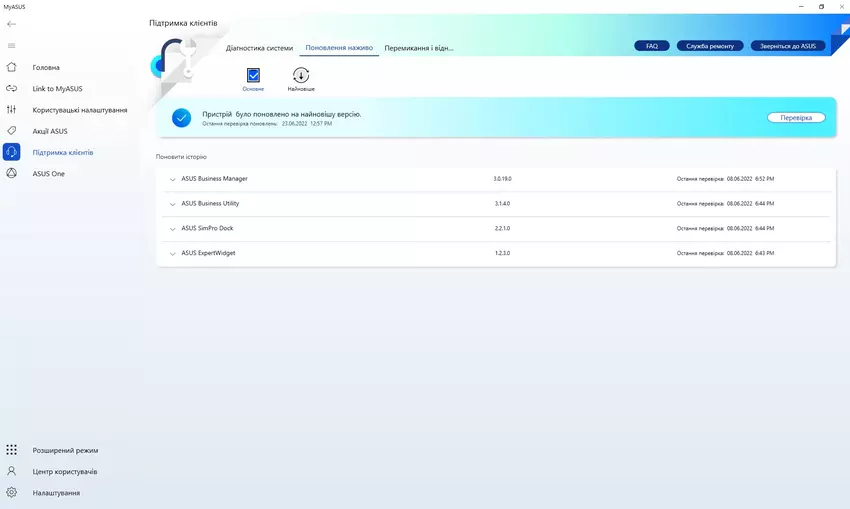Expand the ASUS Business Manager entry
The image size is (850, 509).
pos(173,179)
